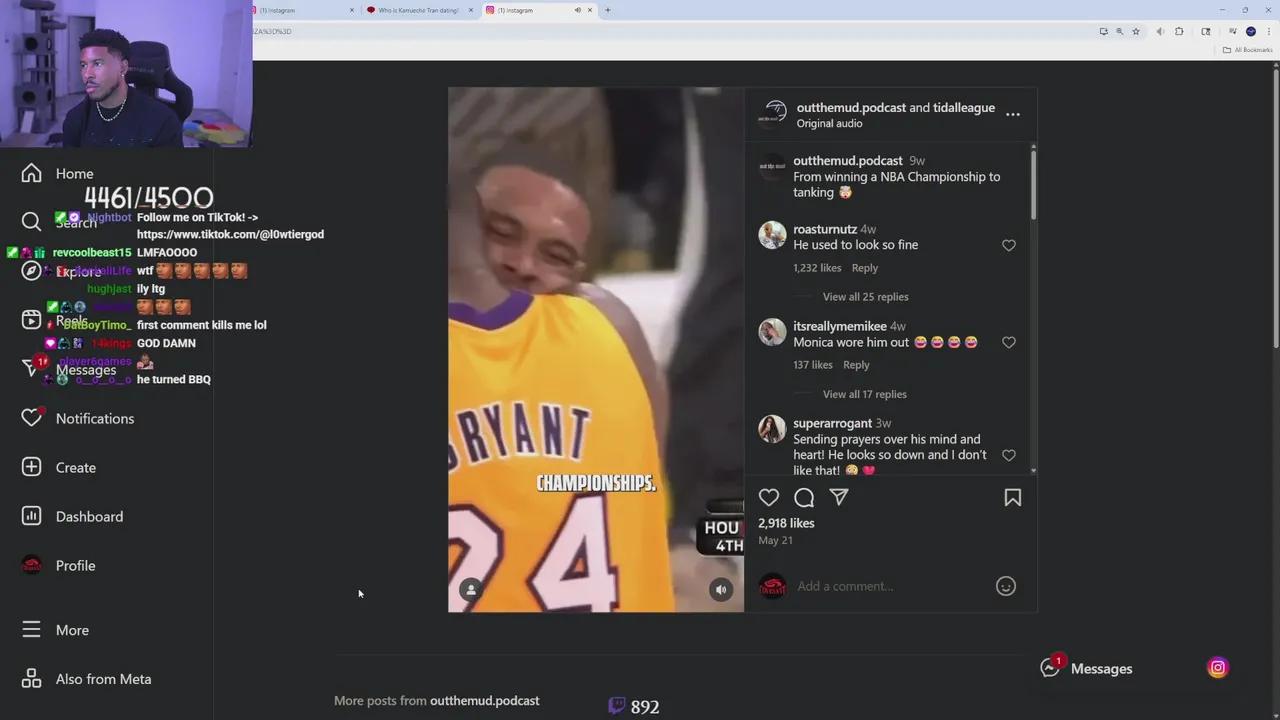Open a new browser tab

click(608, 10)
